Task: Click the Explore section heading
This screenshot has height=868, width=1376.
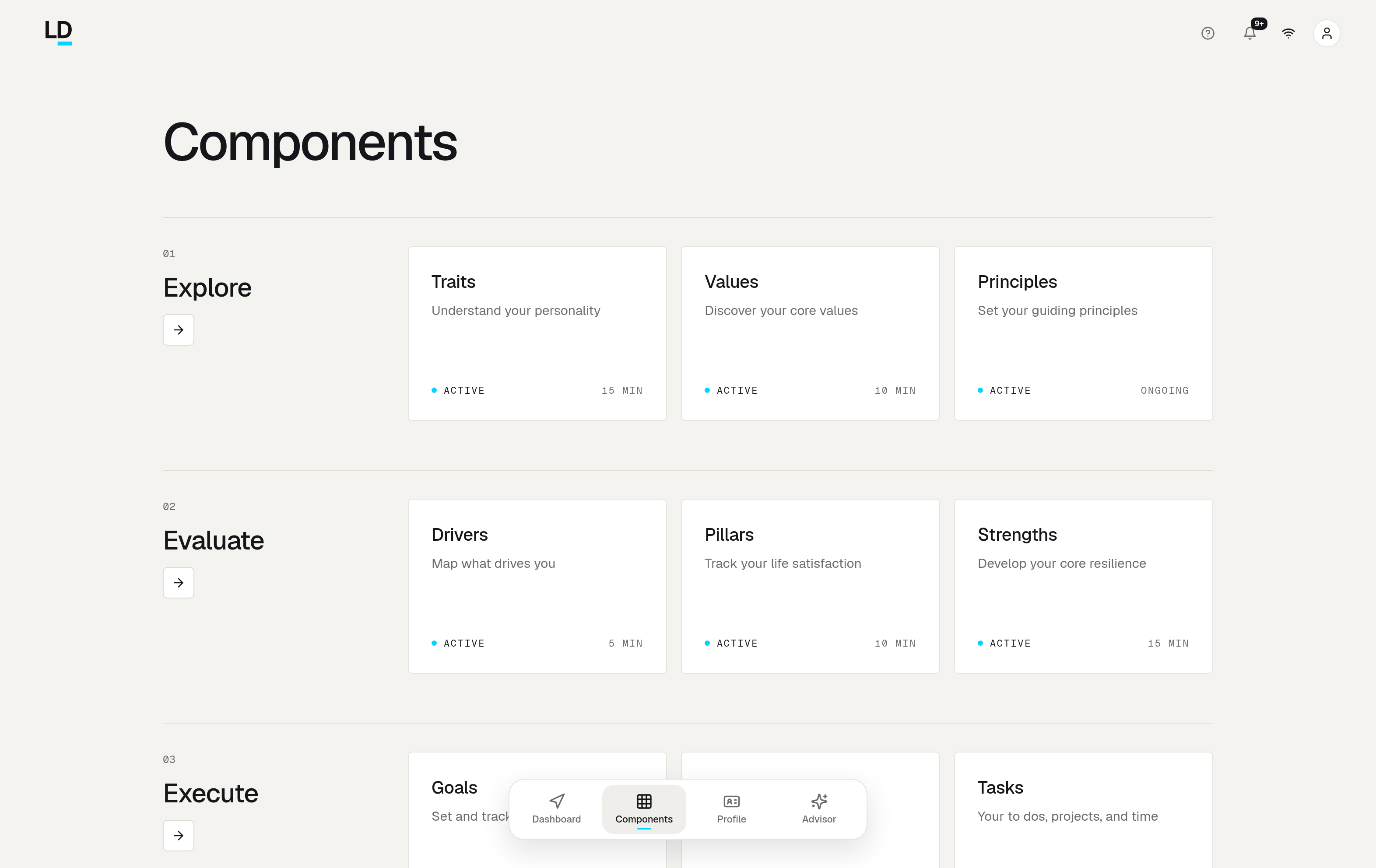Action: tap(207, 288)
